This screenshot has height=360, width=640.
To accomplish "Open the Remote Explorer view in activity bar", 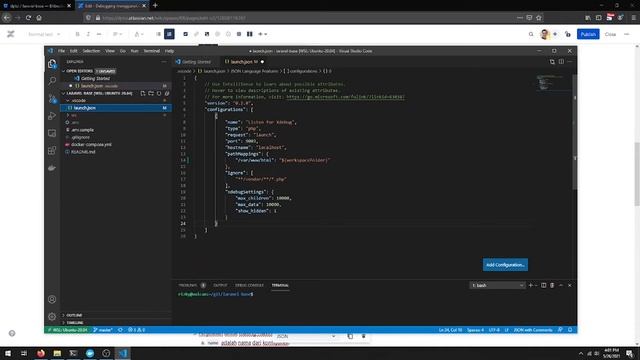I will point(52,133).
